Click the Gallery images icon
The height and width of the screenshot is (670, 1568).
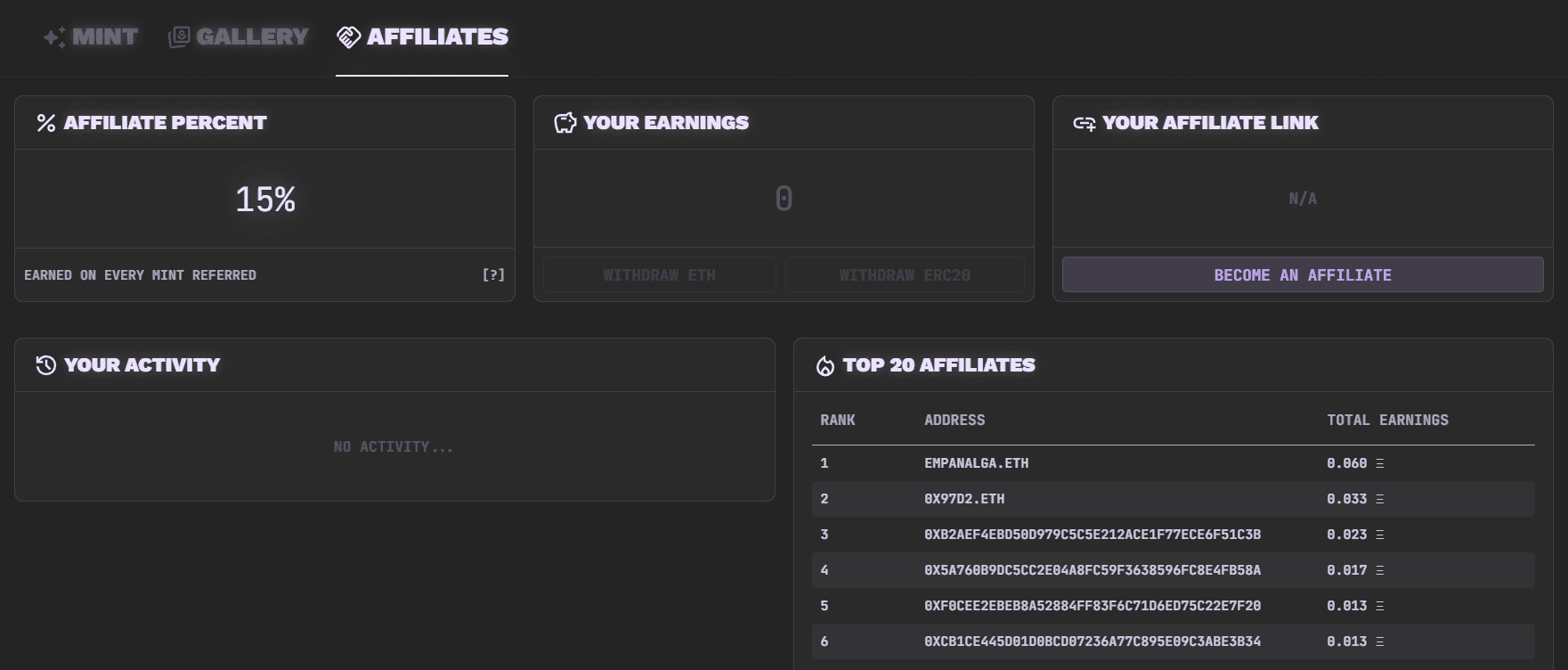click(x=179, y=37)
